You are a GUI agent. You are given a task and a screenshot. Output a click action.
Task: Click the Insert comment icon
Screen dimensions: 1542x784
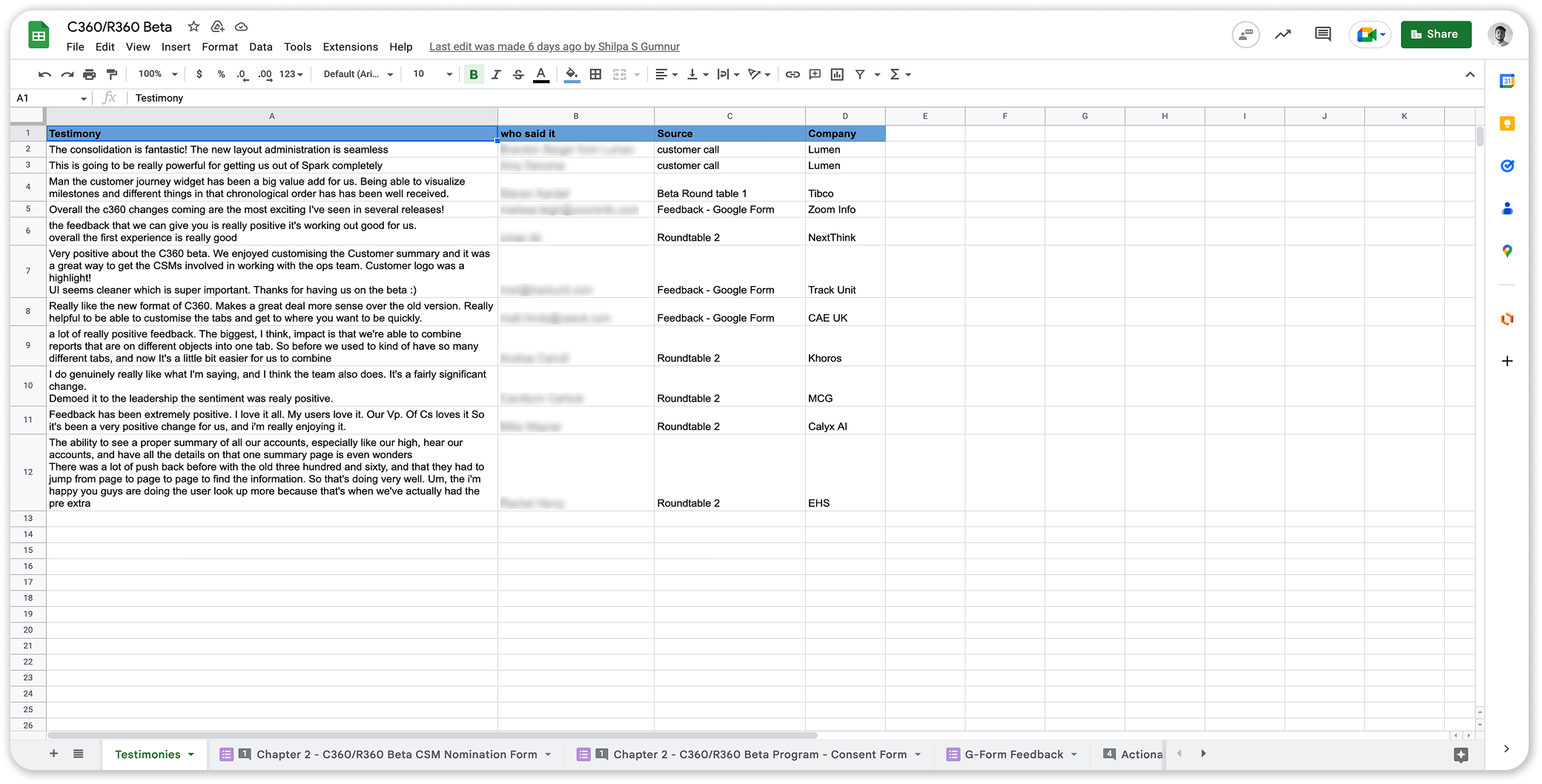[815, 74]
